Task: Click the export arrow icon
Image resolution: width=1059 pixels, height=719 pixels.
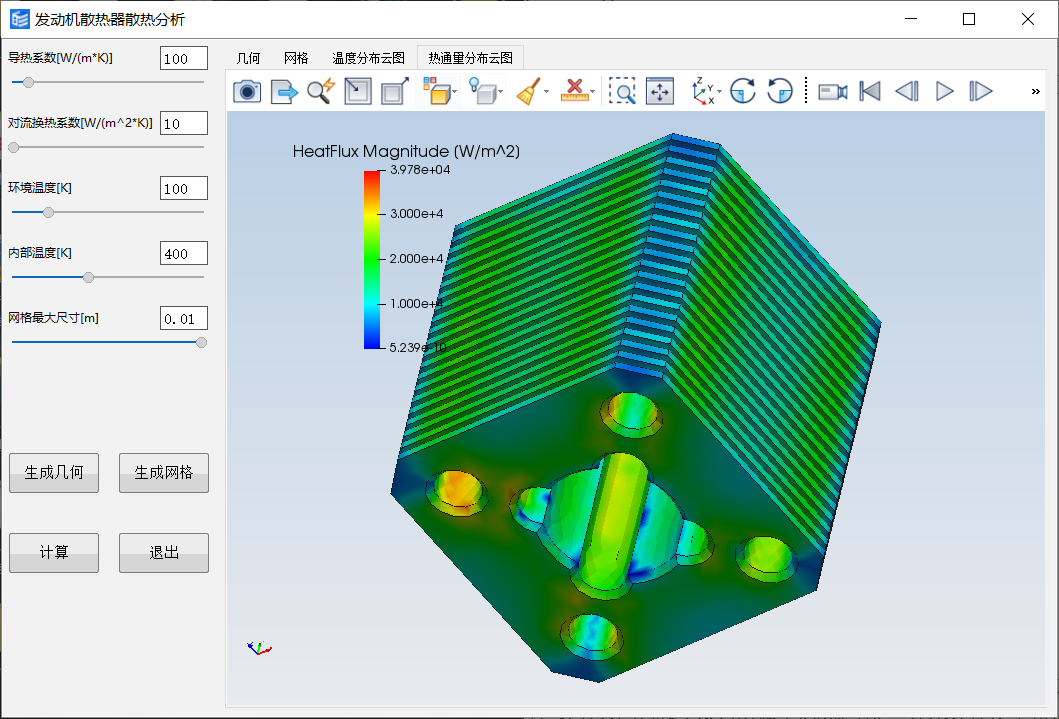Action: 284,91
